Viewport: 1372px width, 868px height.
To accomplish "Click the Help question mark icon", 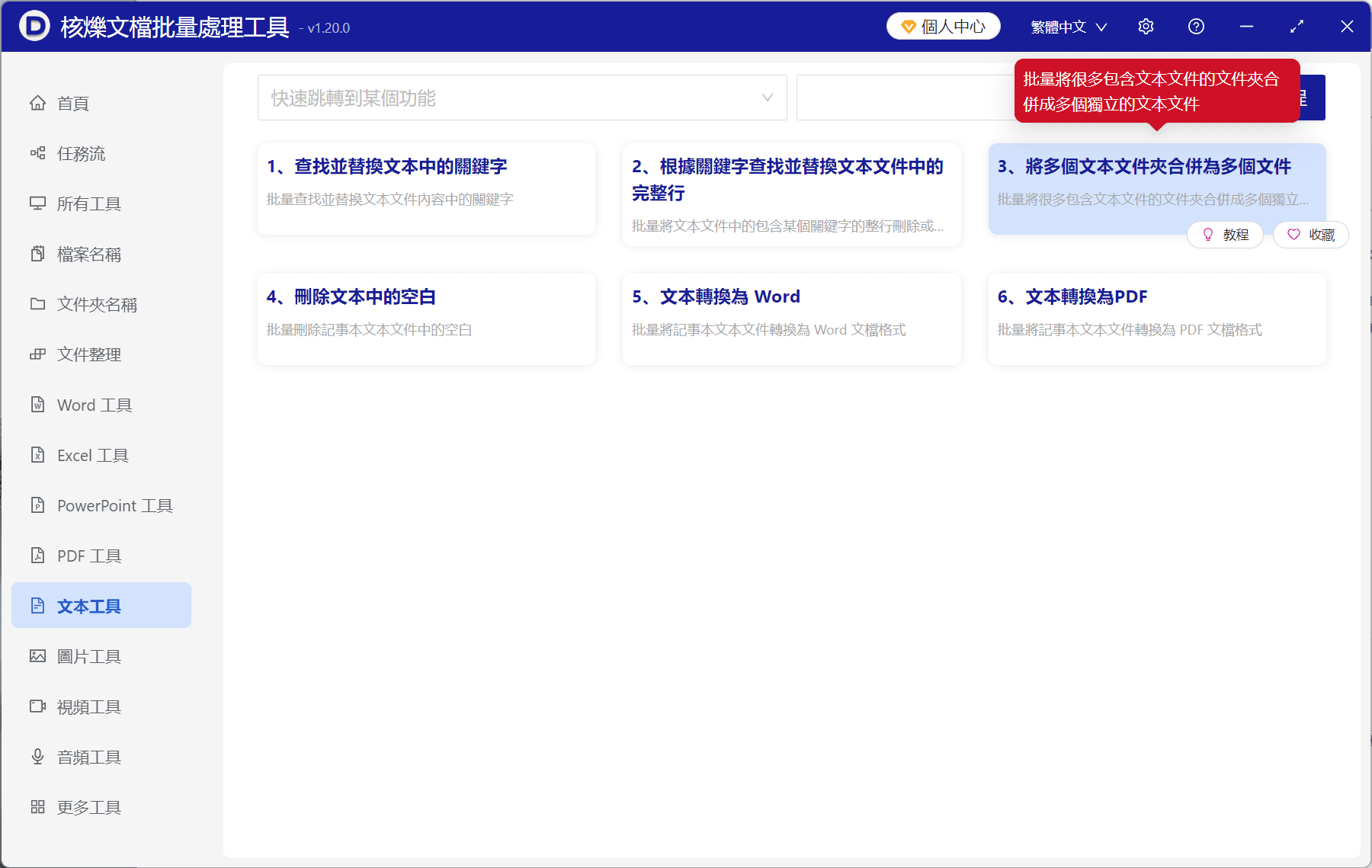I will [1196, 26].
